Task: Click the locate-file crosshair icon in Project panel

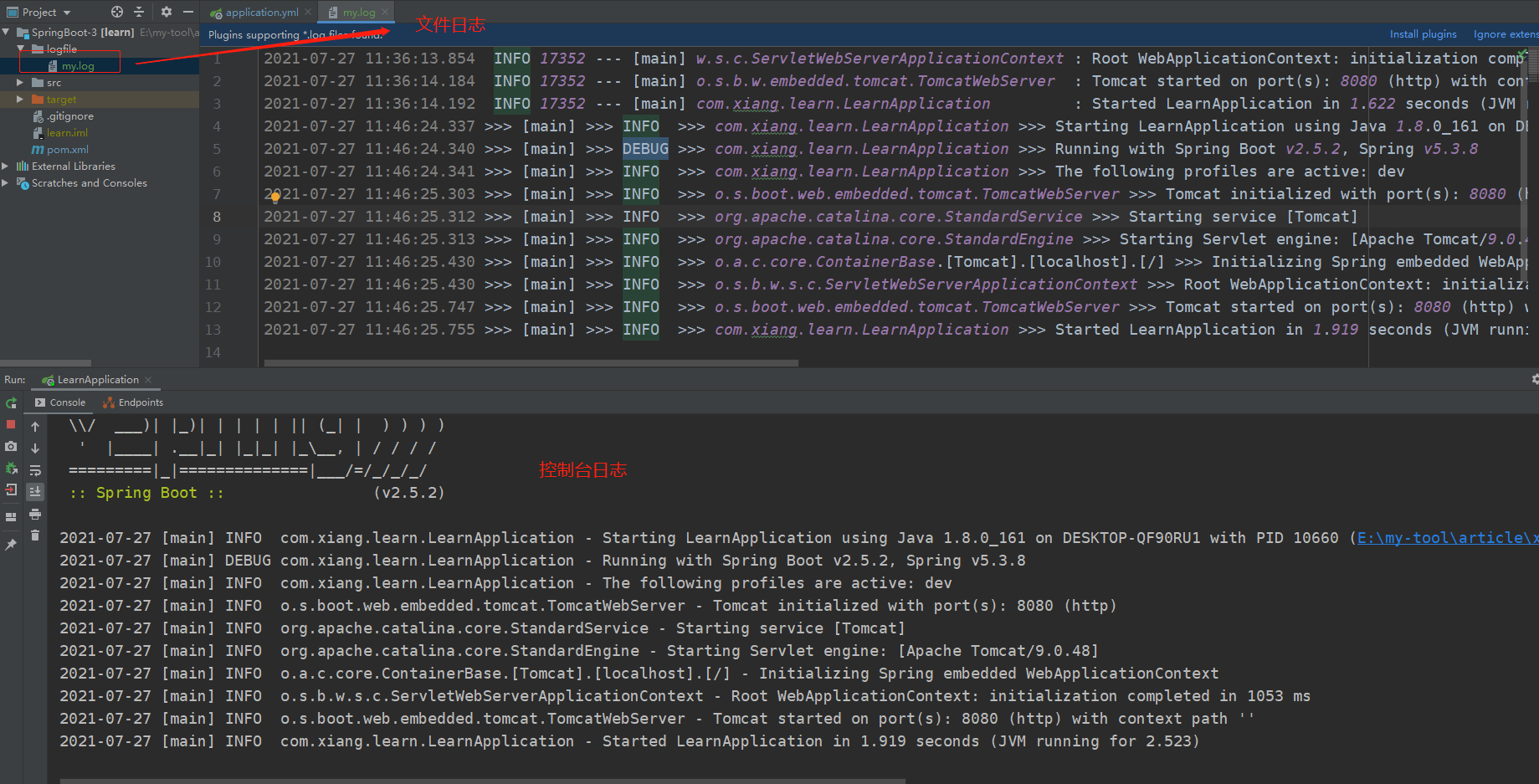Action: (117, 12)
